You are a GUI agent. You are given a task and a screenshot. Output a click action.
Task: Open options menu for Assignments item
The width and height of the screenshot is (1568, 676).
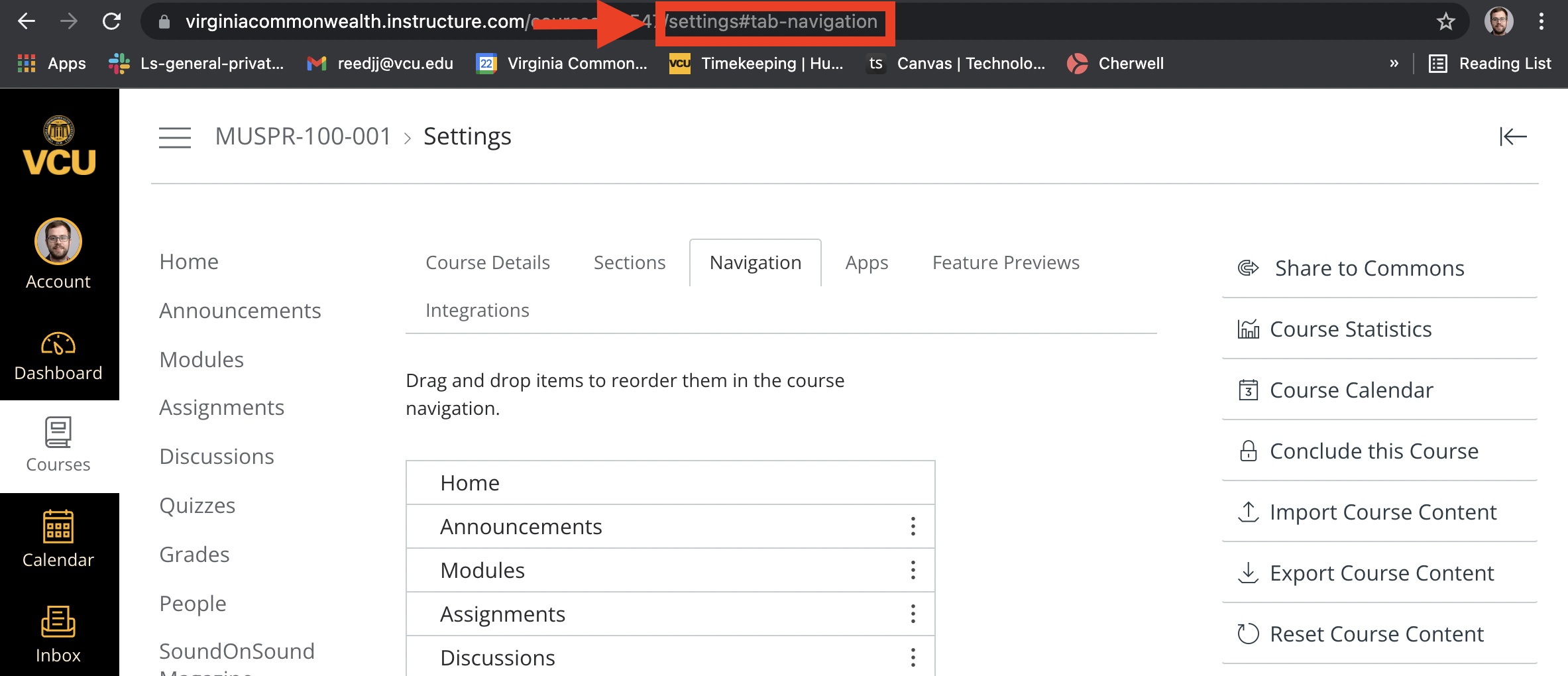click(913, 614)
